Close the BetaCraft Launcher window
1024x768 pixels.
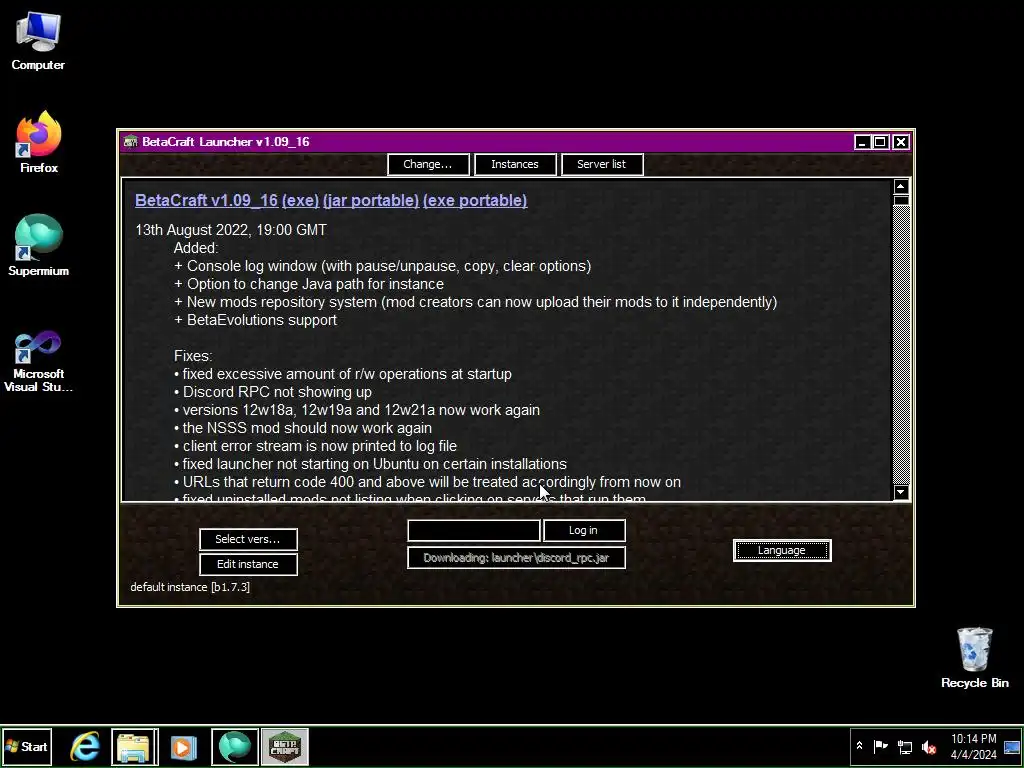[901, 142]
